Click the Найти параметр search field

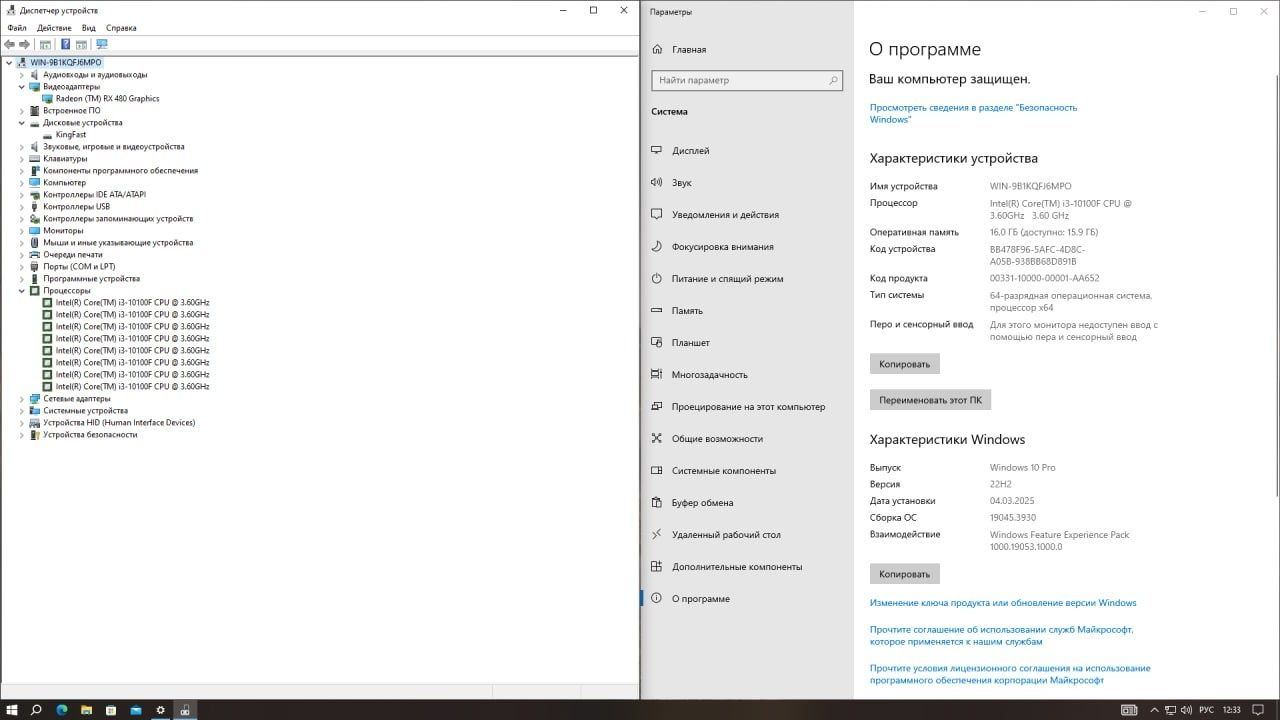[x=747, y=80]
